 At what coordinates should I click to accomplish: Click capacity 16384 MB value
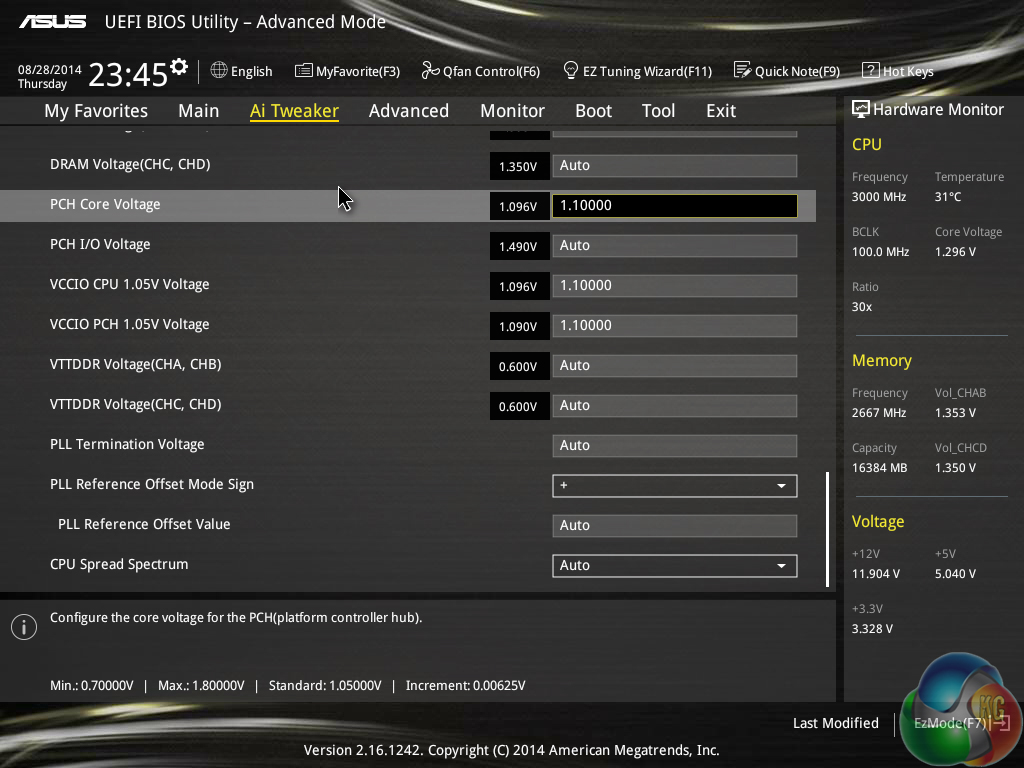click(879, 468)
